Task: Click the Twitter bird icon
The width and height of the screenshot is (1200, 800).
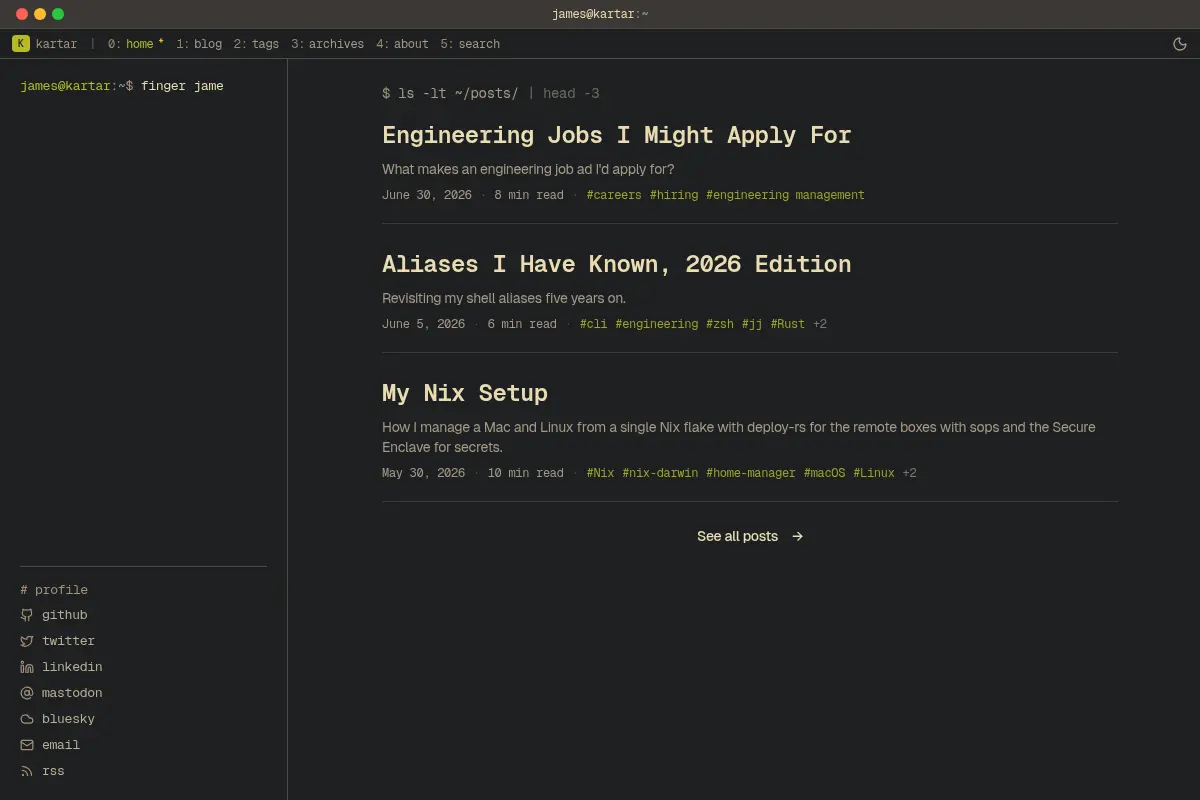Action: 27,641
